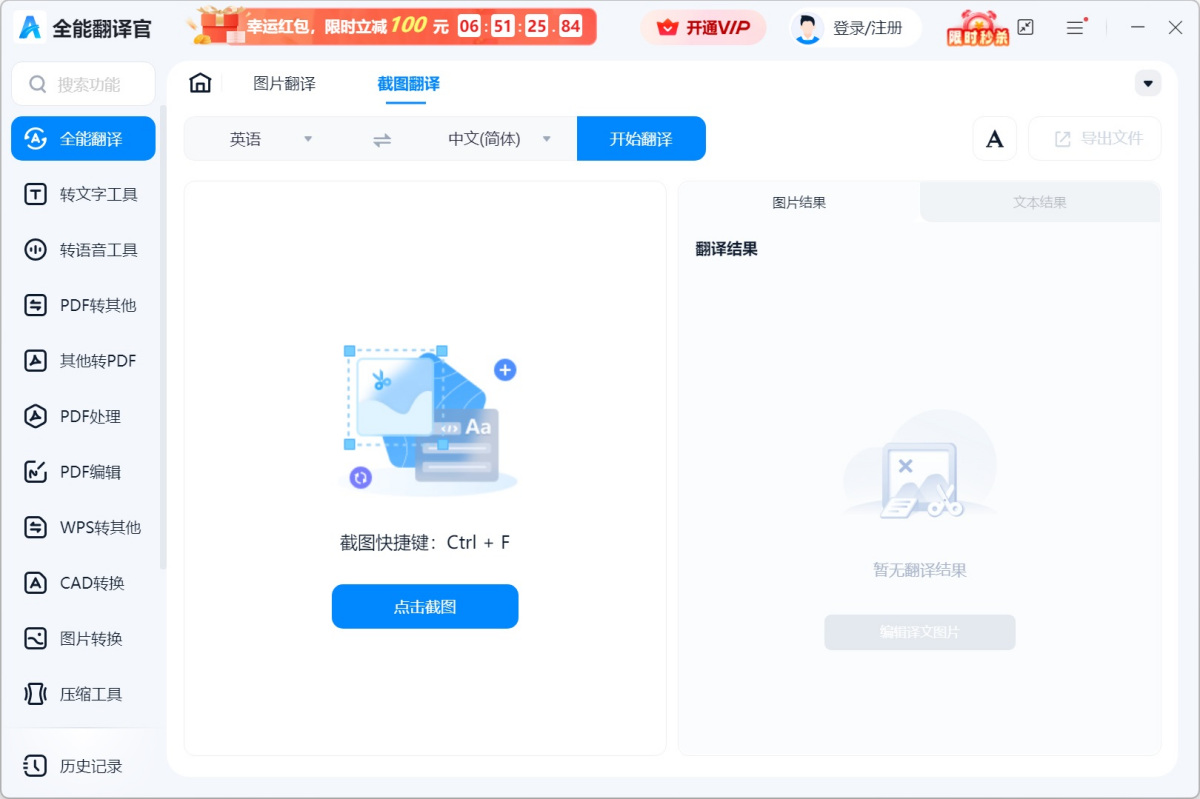1200x799 pixels.
Task: Click the 点击截图 screenshot button
Action: (424, 606)
